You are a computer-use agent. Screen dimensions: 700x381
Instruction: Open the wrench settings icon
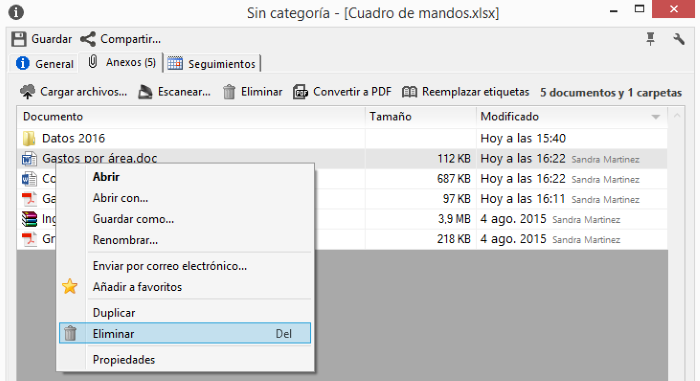(679, 39)
